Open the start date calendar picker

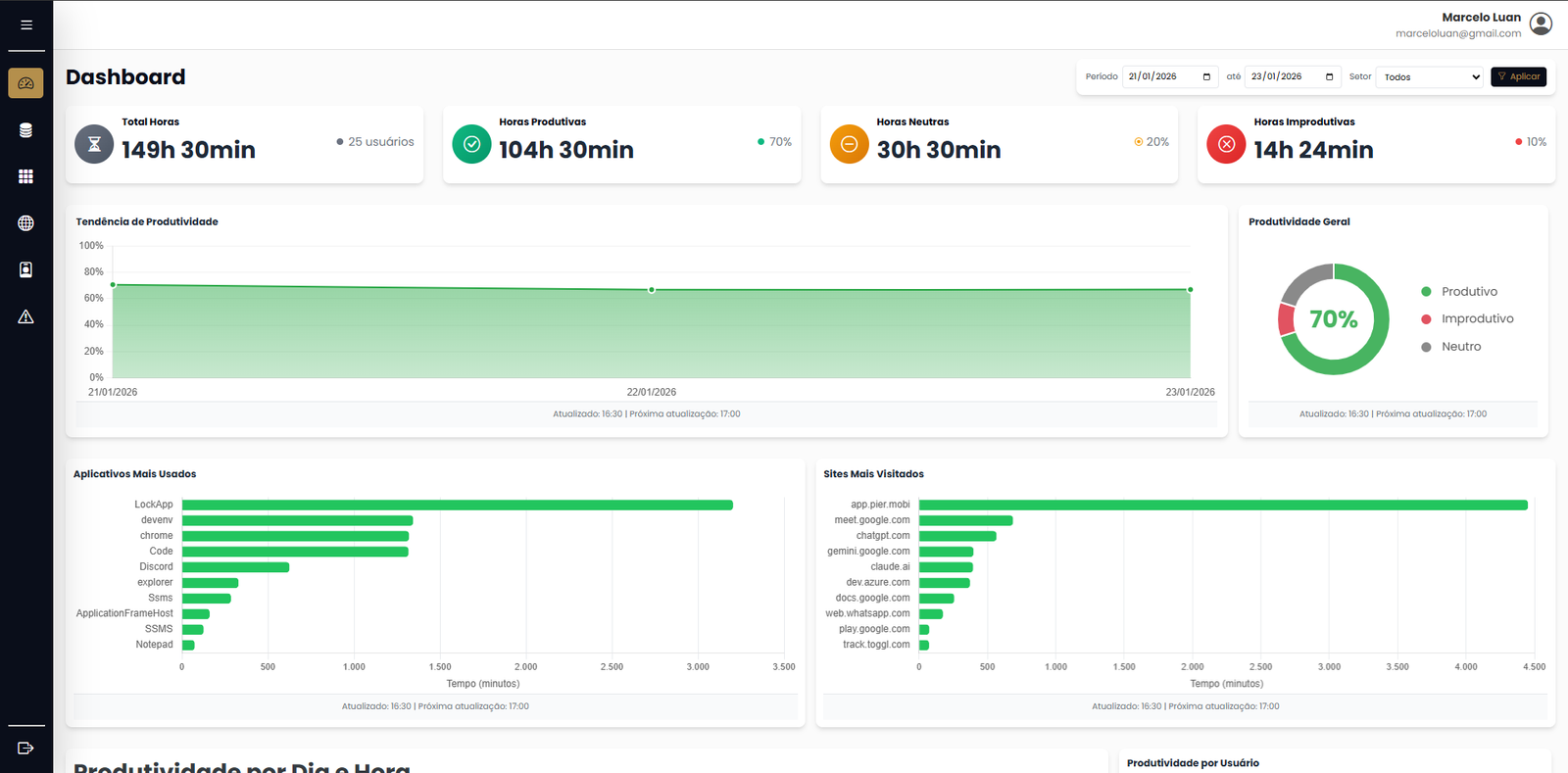(1206, 76)
